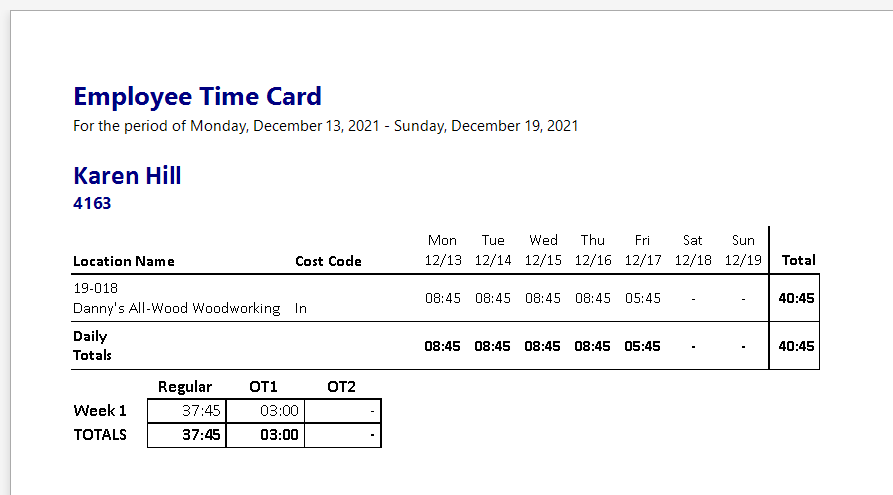Screen dimensions: 893x495
Task: Select employee ID 4163
Action: [92, 203]
